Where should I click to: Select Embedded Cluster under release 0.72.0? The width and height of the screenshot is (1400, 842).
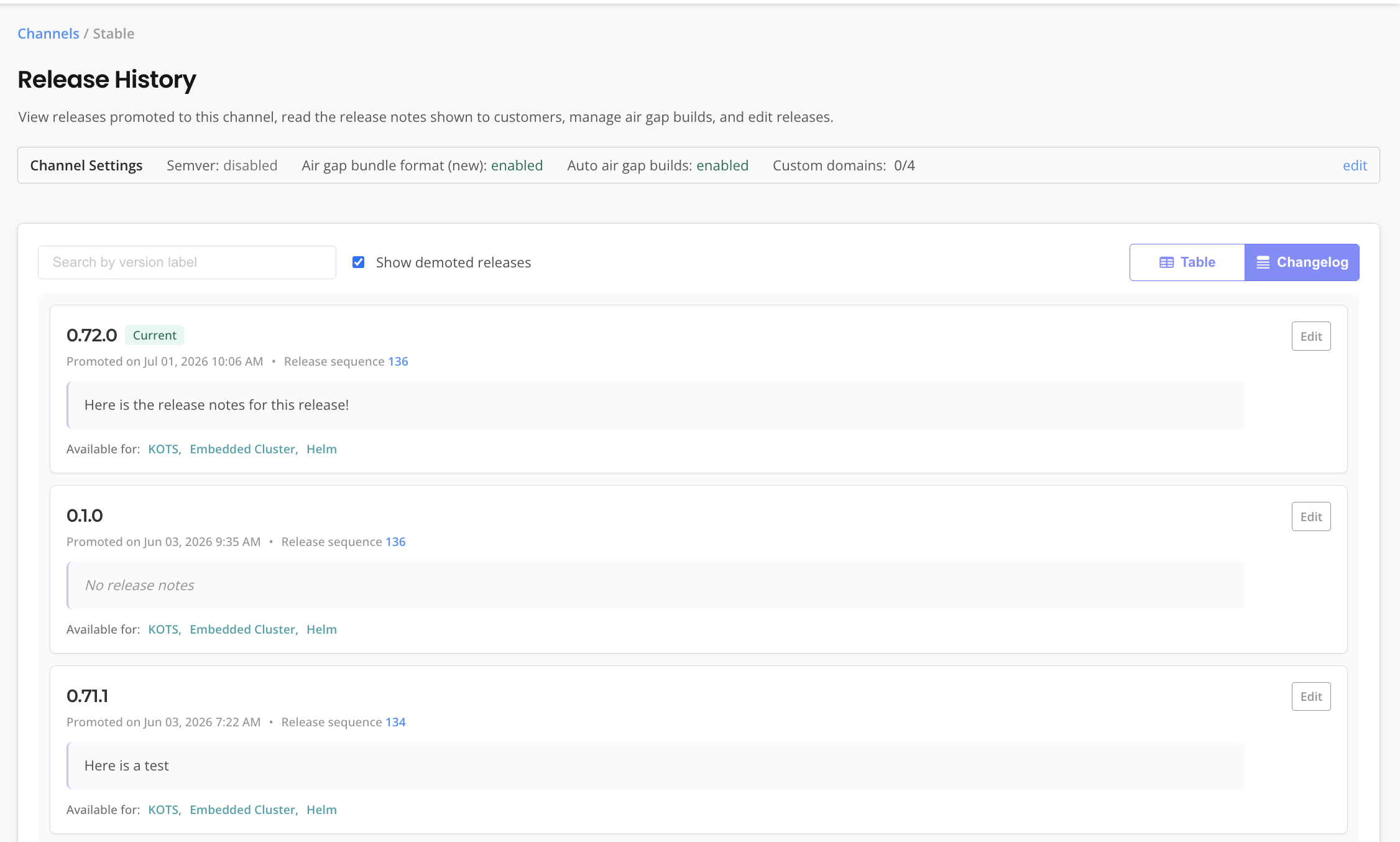coord(242,449)
